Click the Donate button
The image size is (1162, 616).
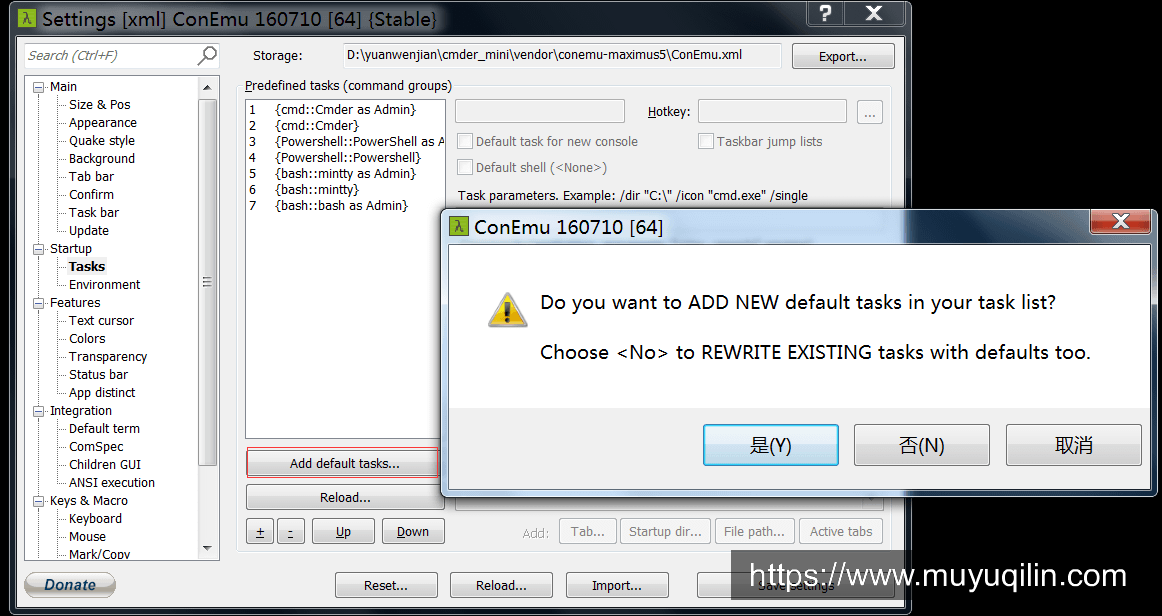click(70, 585)
